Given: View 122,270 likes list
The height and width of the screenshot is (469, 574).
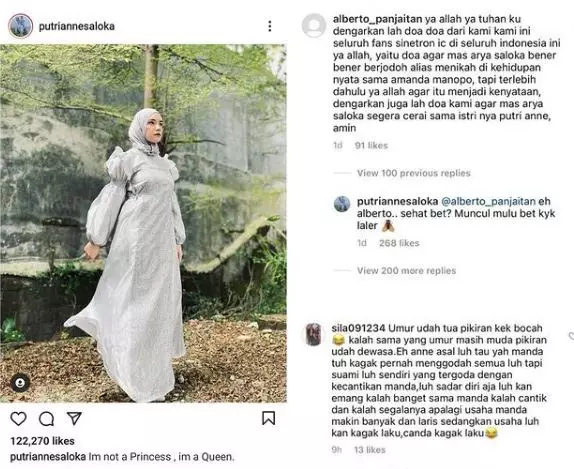Looking at the screenshot, I should click(42, 441).
